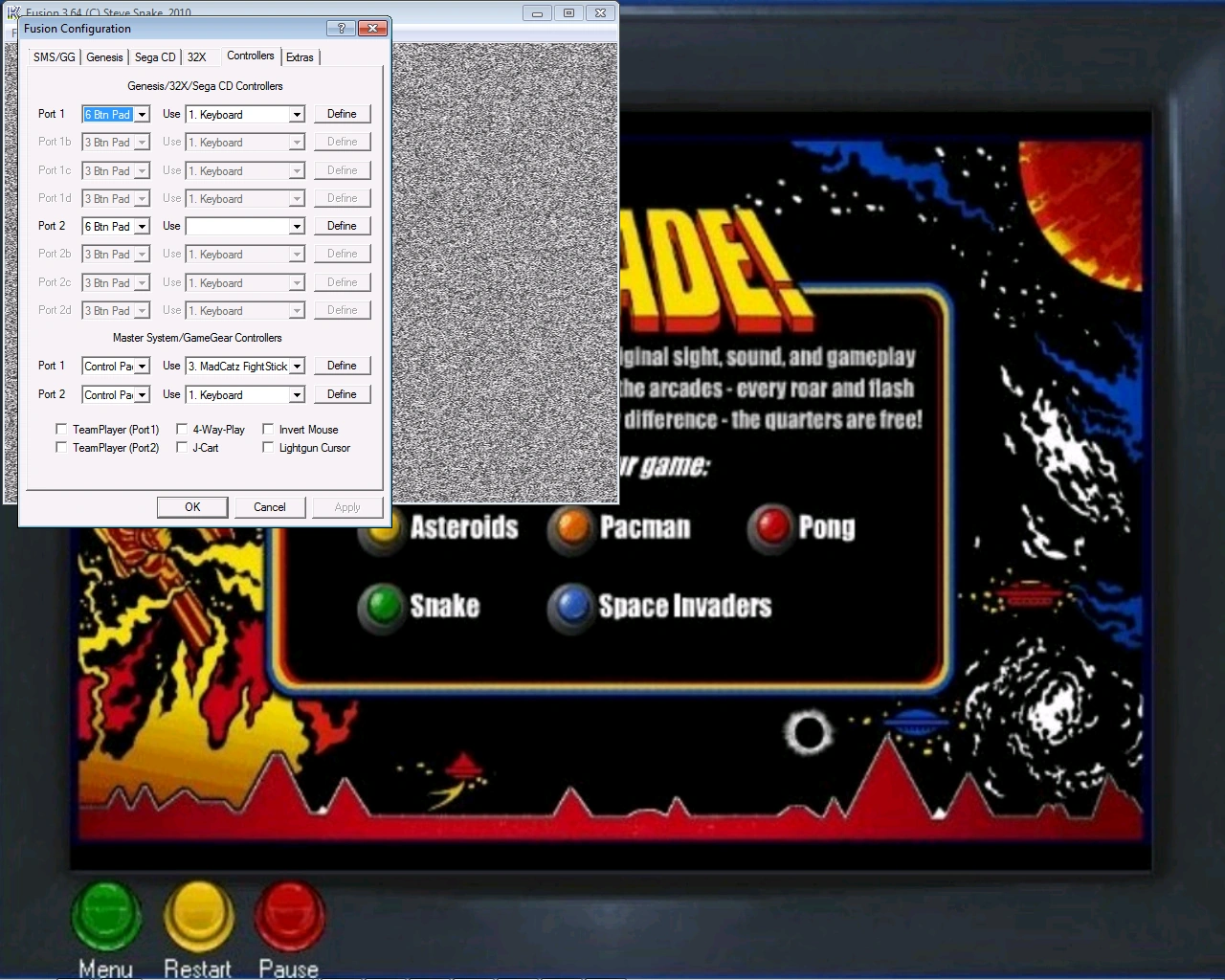Select the red Pong game button

pyautogui.click(x=772, y=527)
